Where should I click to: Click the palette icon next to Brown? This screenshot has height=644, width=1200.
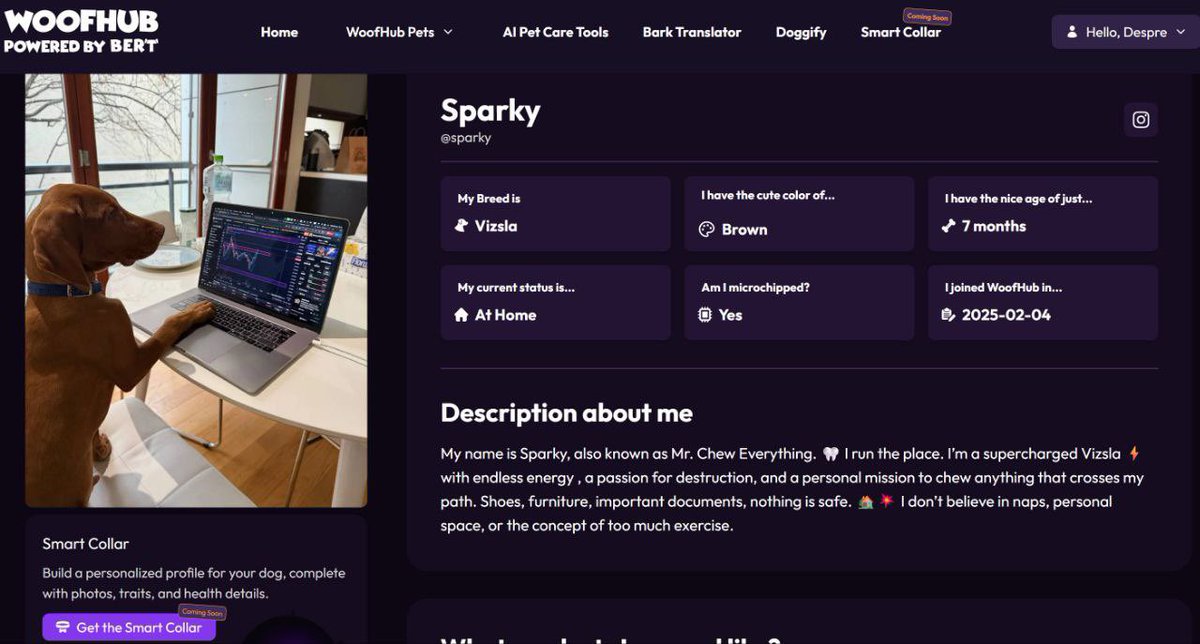[x=706, y=229]
